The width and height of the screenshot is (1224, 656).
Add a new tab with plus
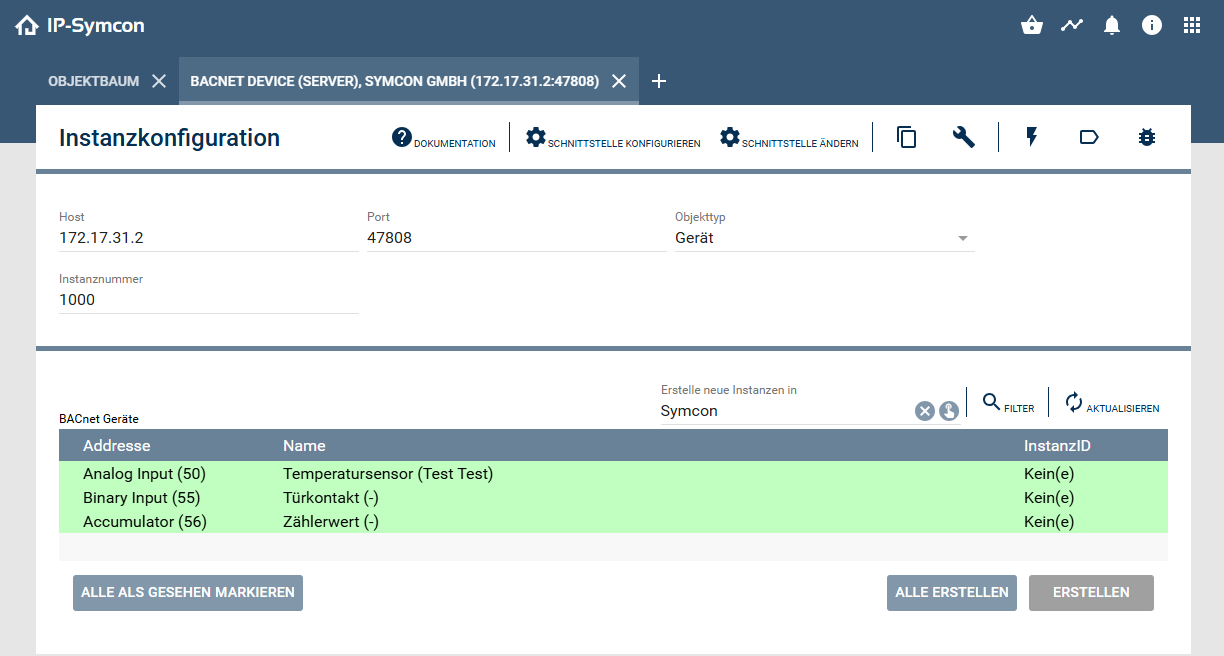point(659,81)
